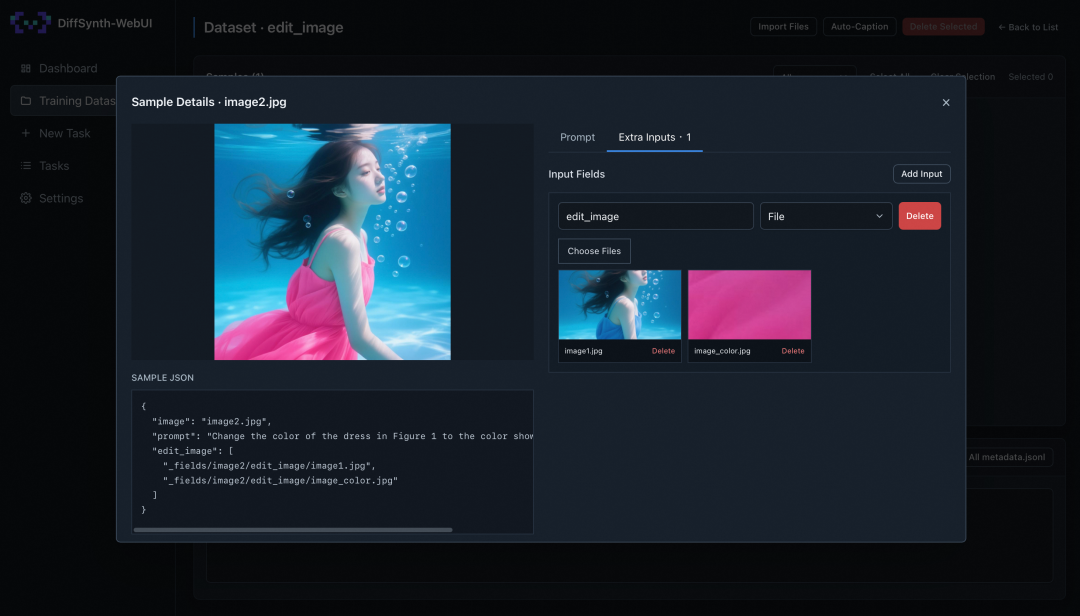
Task: Open the image1.jpg thumbnail
Action: click(x=620, y=305)
